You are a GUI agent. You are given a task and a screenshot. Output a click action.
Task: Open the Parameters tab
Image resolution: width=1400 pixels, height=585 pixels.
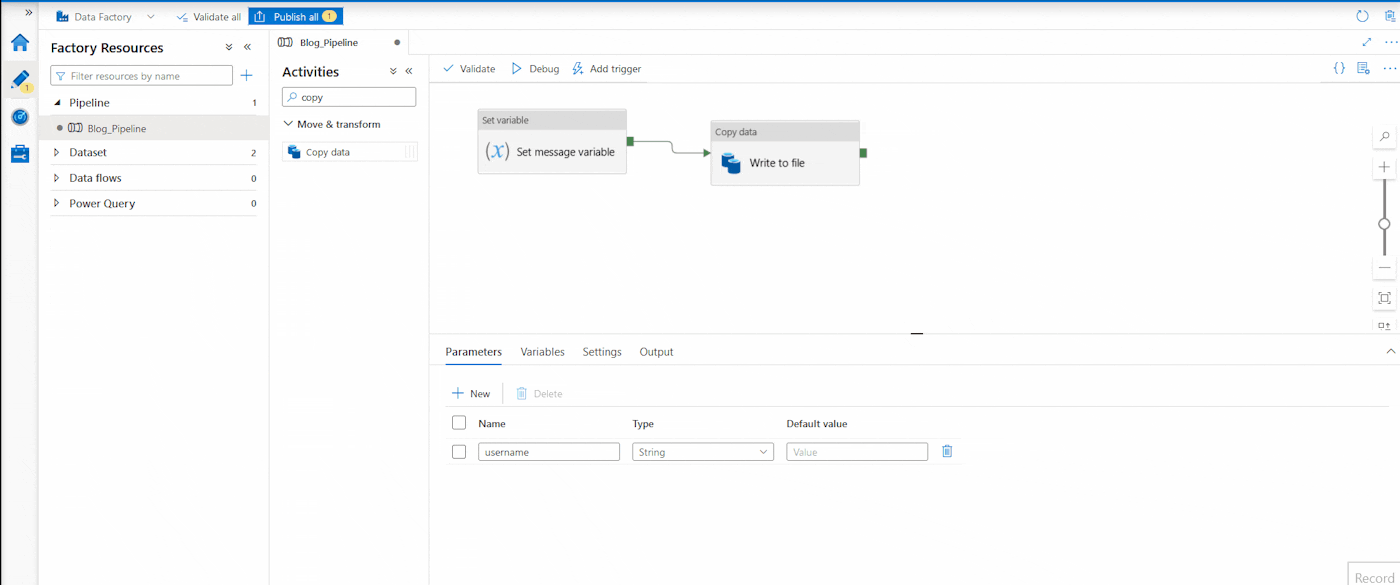[474, 352]
